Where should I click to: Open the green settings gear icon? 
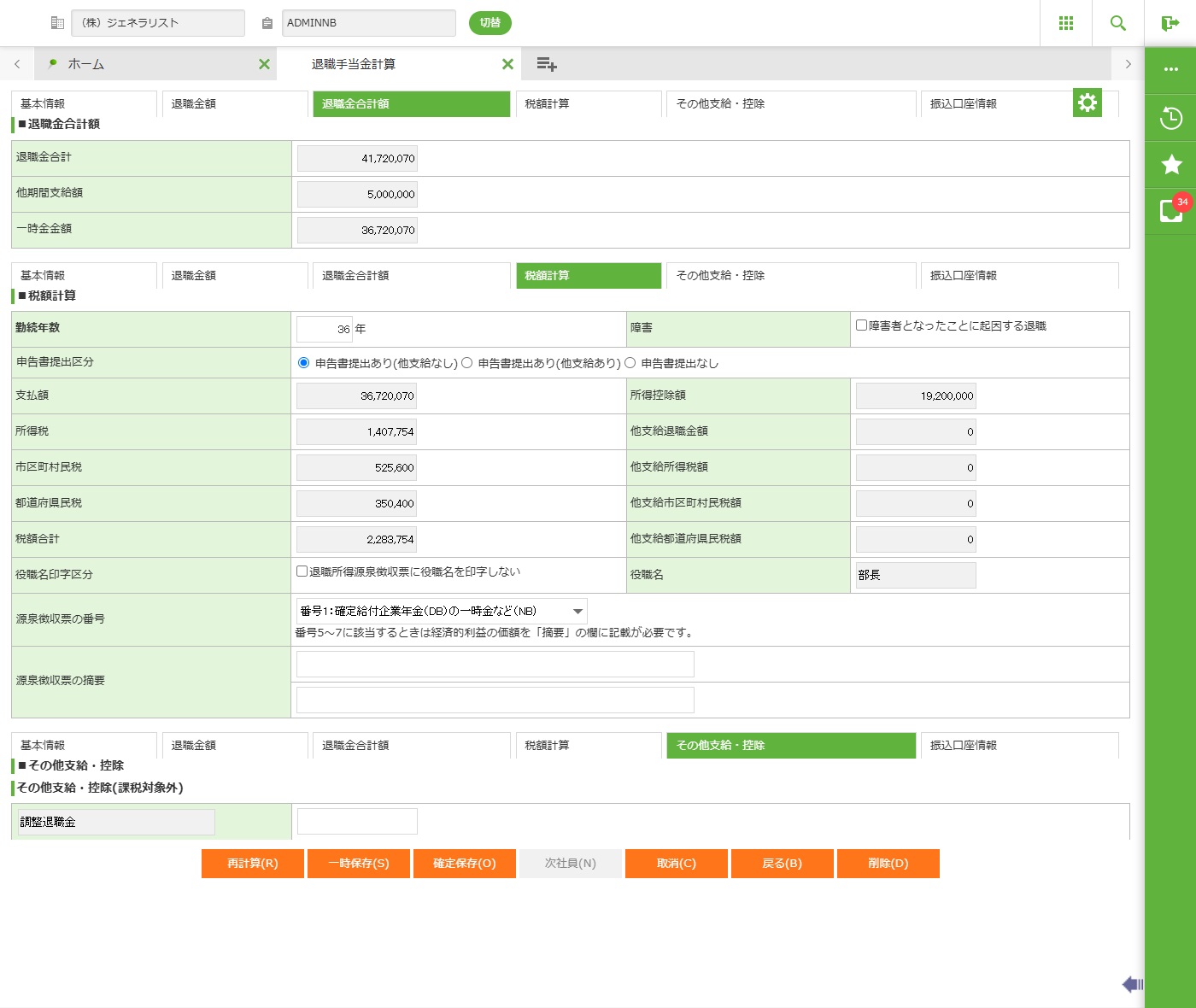pos(1087,103)
